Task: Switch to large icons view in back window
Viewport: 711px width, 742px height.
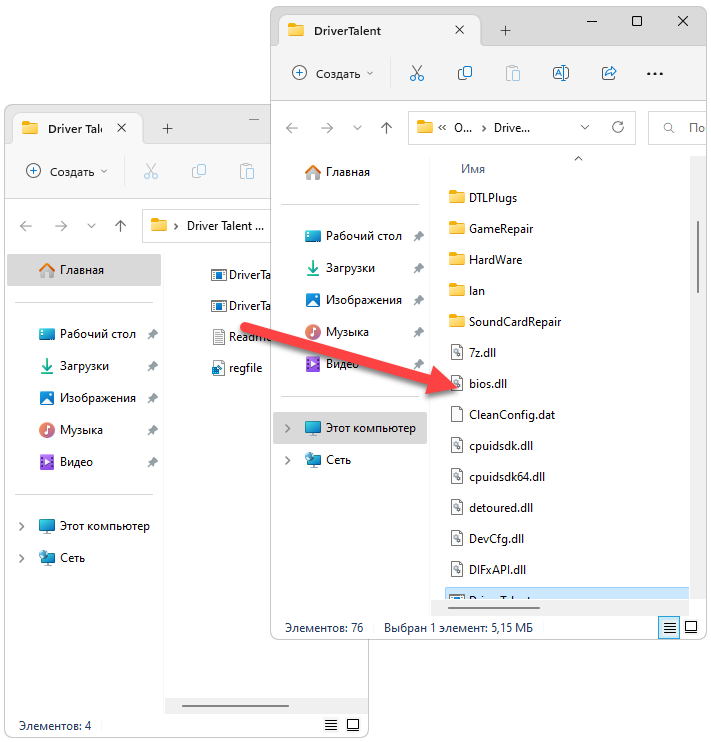Action: pyautogui.click(x=353, y=725)
